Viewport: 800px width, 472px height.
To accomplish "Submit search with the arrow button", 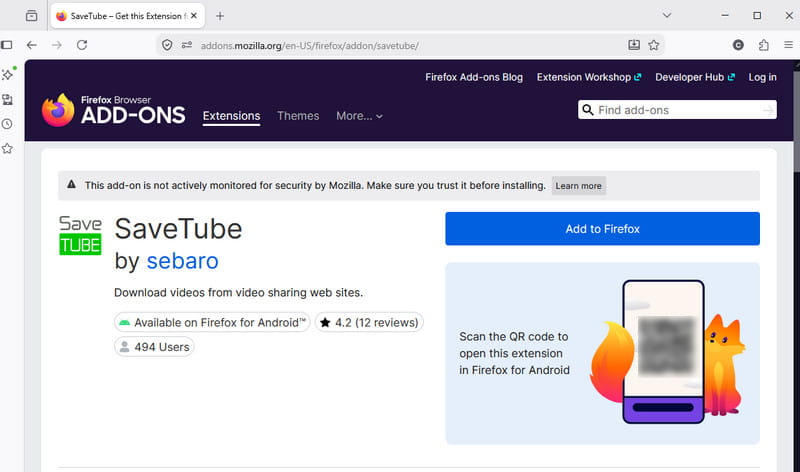I will coord(768,110).
